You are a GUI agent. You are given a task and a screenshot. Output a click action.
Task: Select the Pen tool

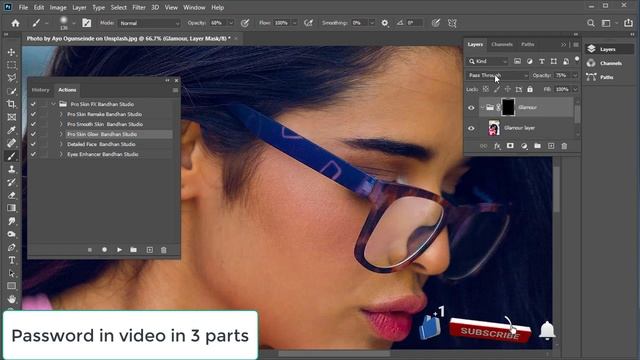click(11, 247)
